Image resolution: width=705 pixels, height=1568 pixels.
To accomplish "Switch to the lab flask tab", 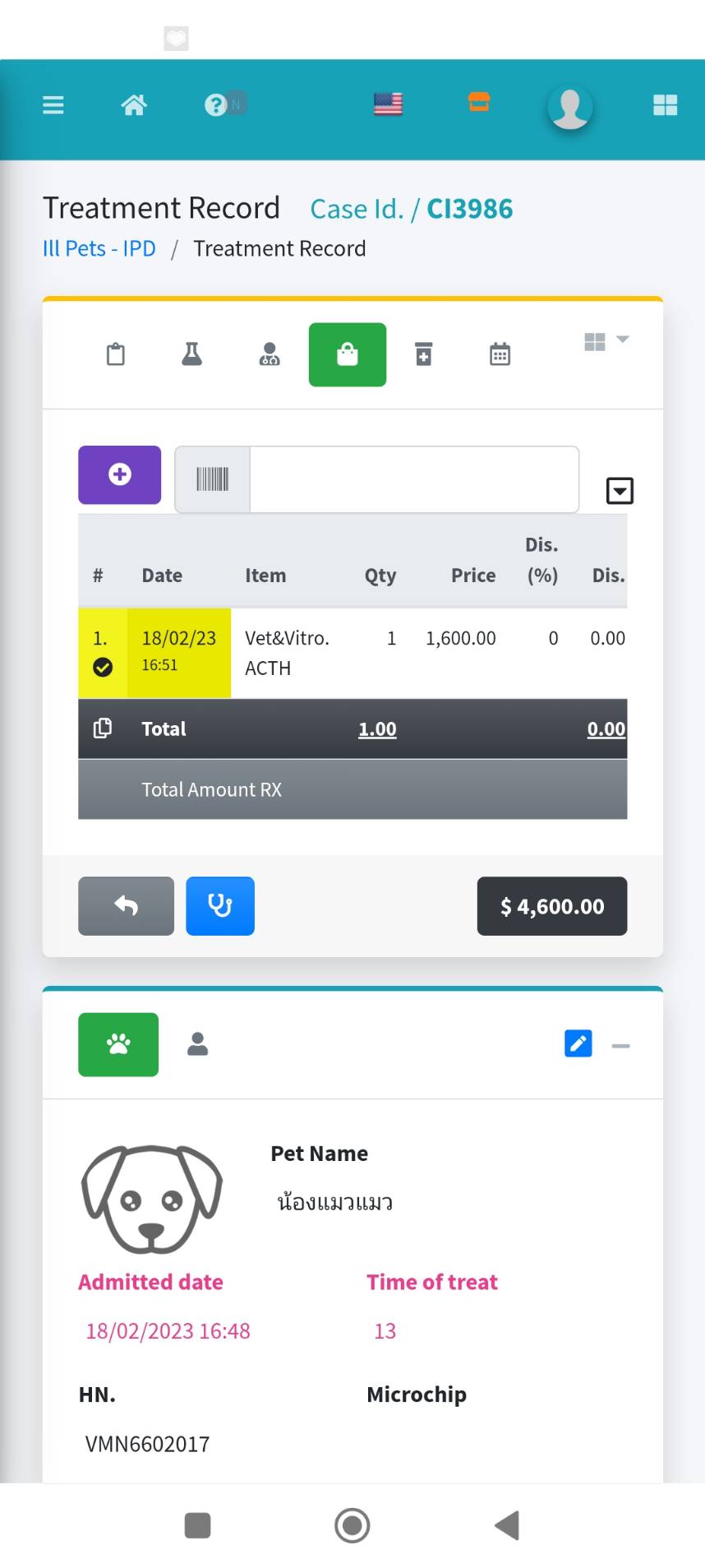I will click(191, 354).
